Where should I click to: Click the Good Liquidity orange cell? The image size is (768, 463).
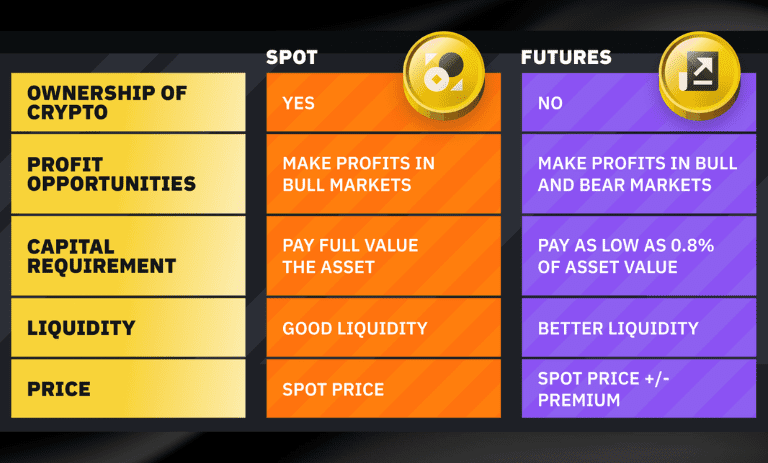pyautogui.click(x=384, y=328)
